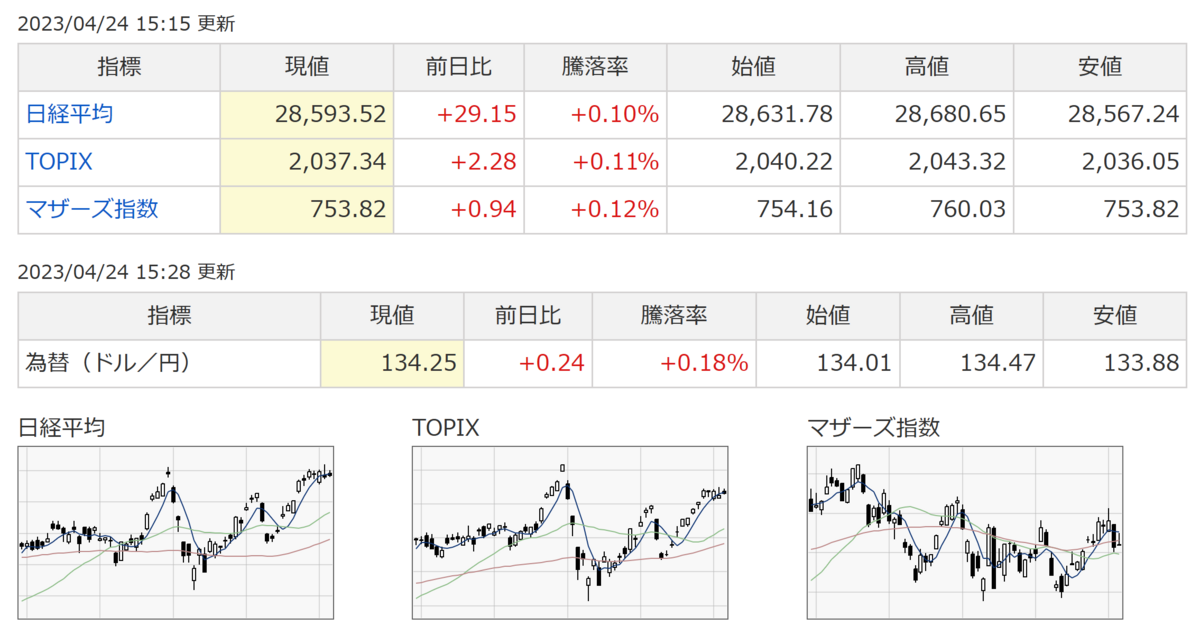
Task: Click the 安値 header in the index table
Action: click(1100, 67)
